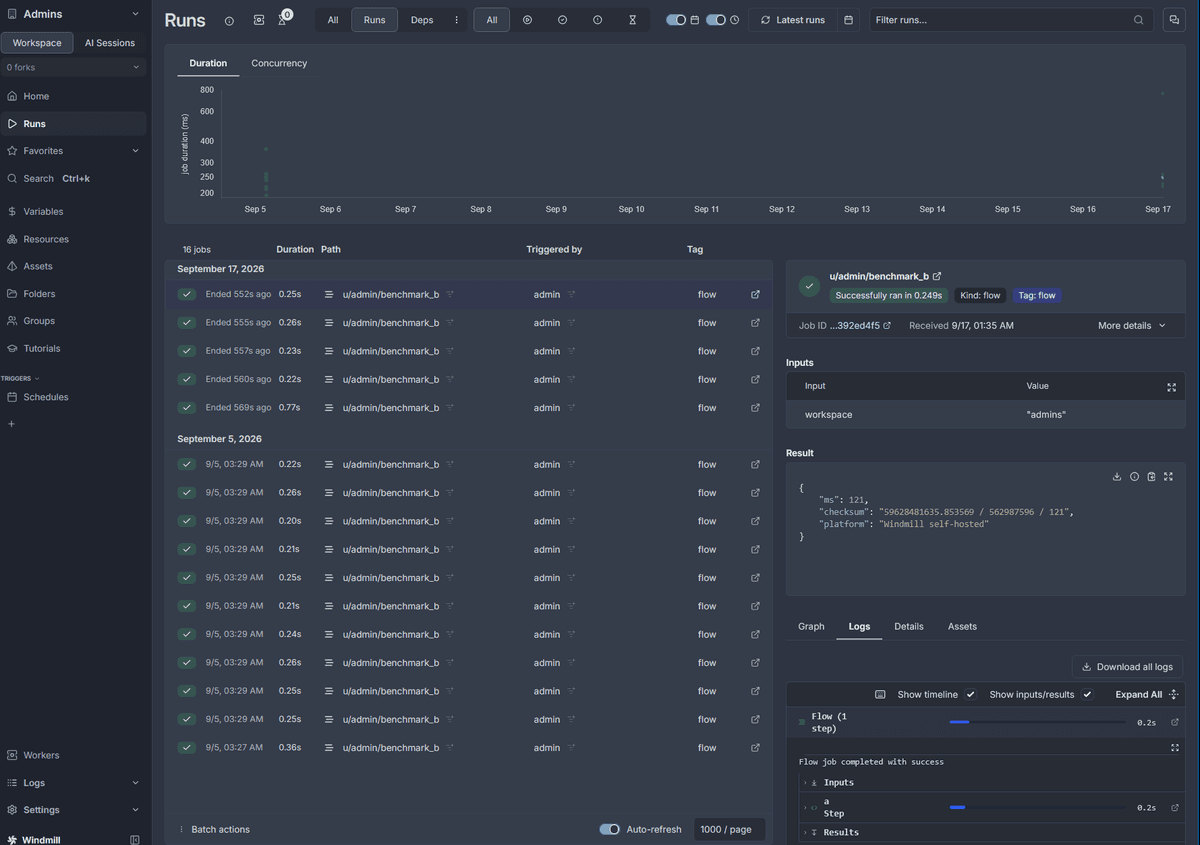Expand the Favorites section in the sidebar
Image resolution: width=1200 pixels, height=845 pixels.
point(73,151)
